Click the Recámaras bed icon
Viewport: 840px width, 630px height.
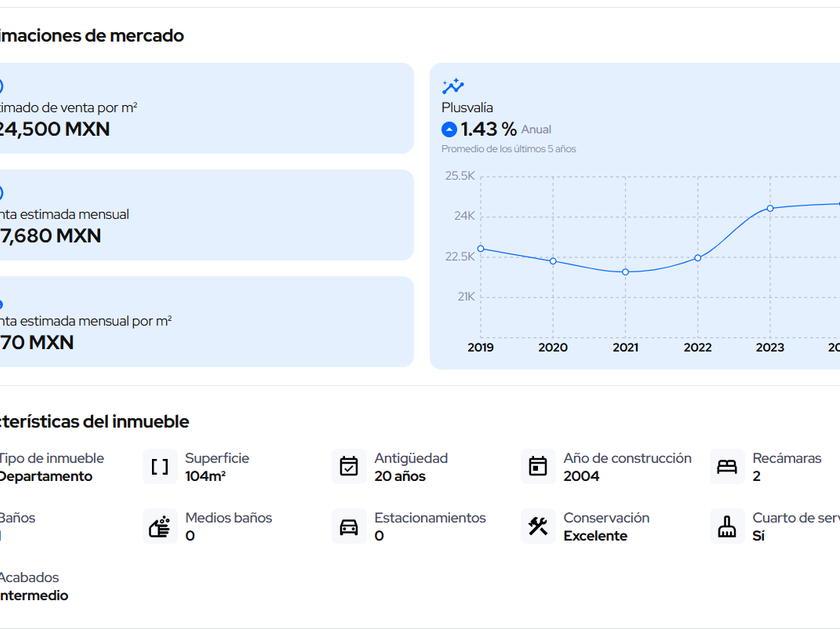727,467
